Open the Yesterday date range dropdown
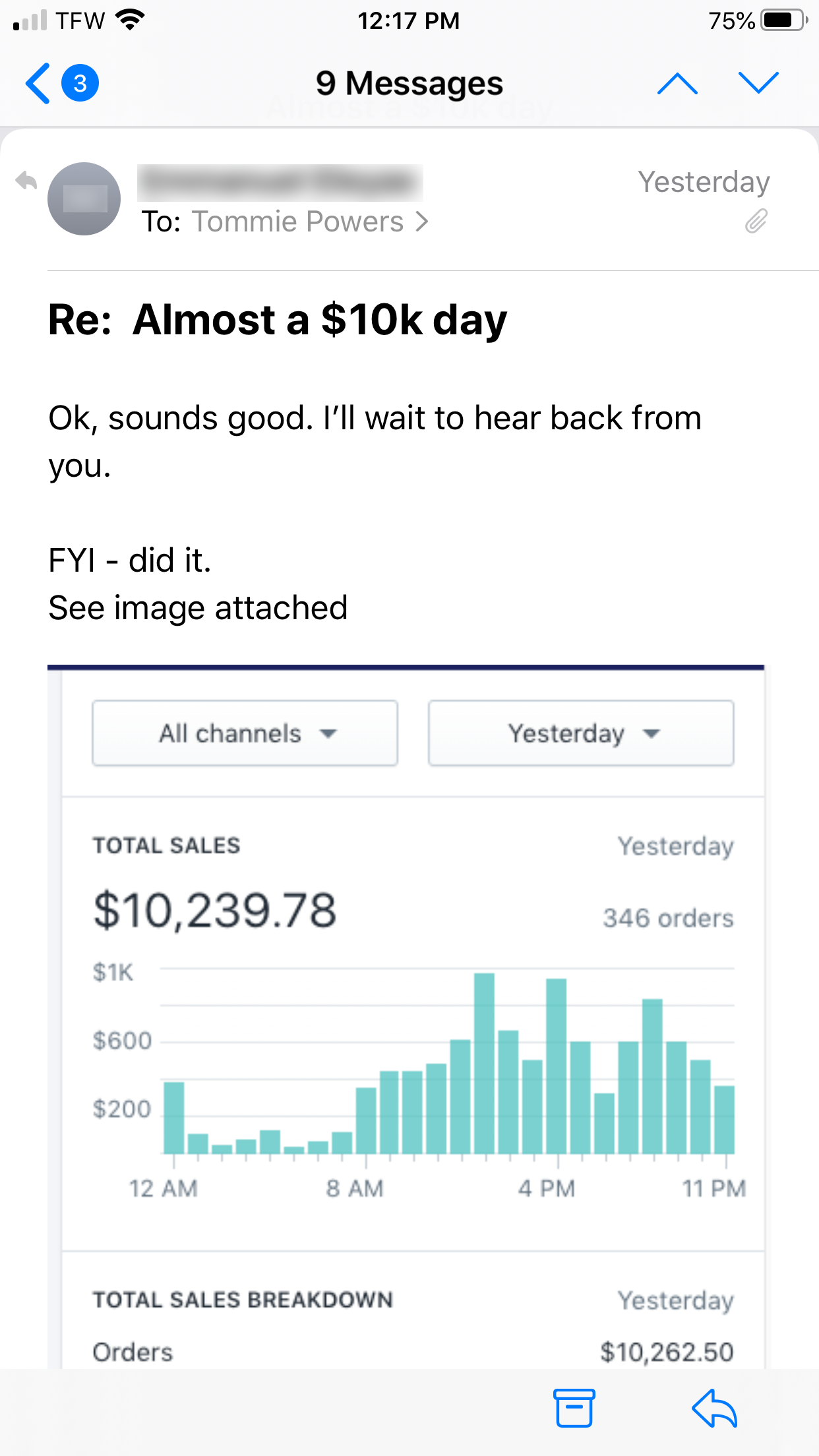This screenshot has width=819, height=1456. [581, 733]
